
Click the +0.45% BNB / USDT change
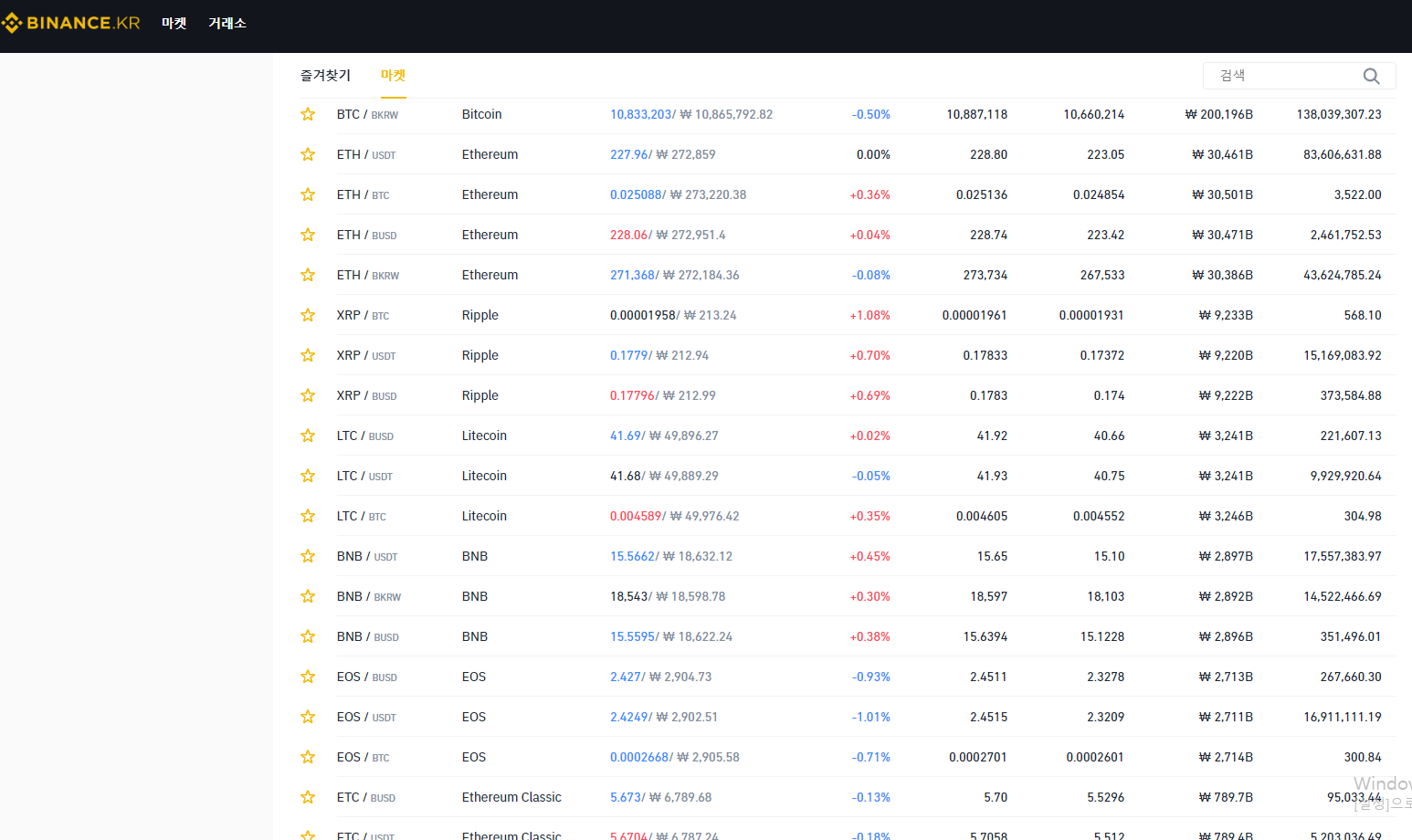coord(870,556)
